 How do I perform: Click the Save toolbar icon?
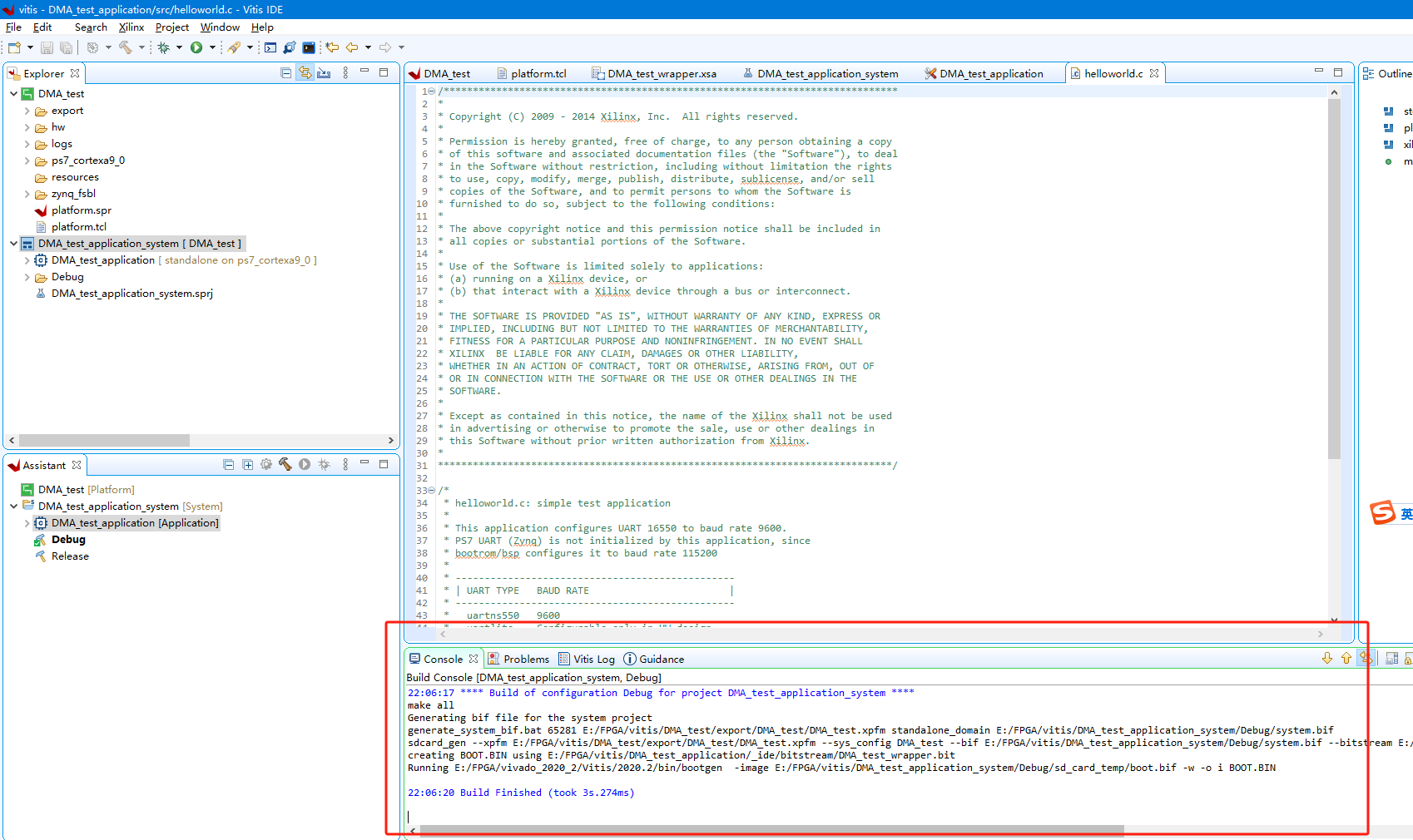tap(47, 47)
